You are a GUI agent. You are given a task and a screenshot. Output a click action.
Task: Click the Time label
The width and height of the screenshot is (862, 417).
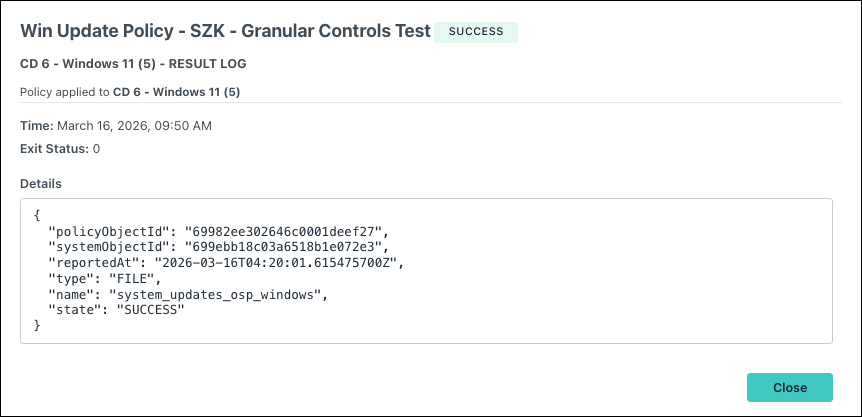coord(37,126)
